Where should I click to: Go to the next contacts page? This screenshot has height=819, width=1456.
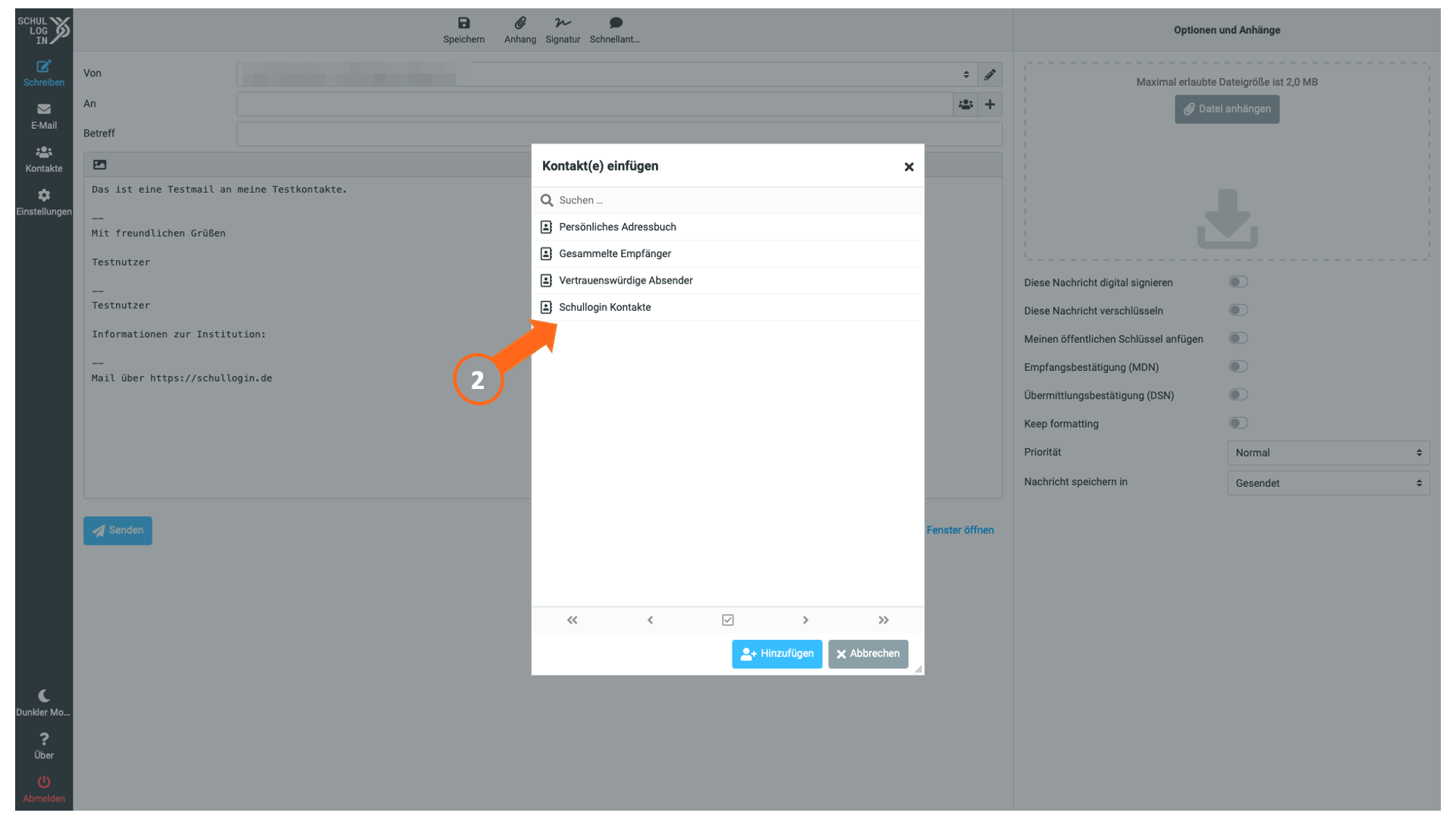coord(805,620)
